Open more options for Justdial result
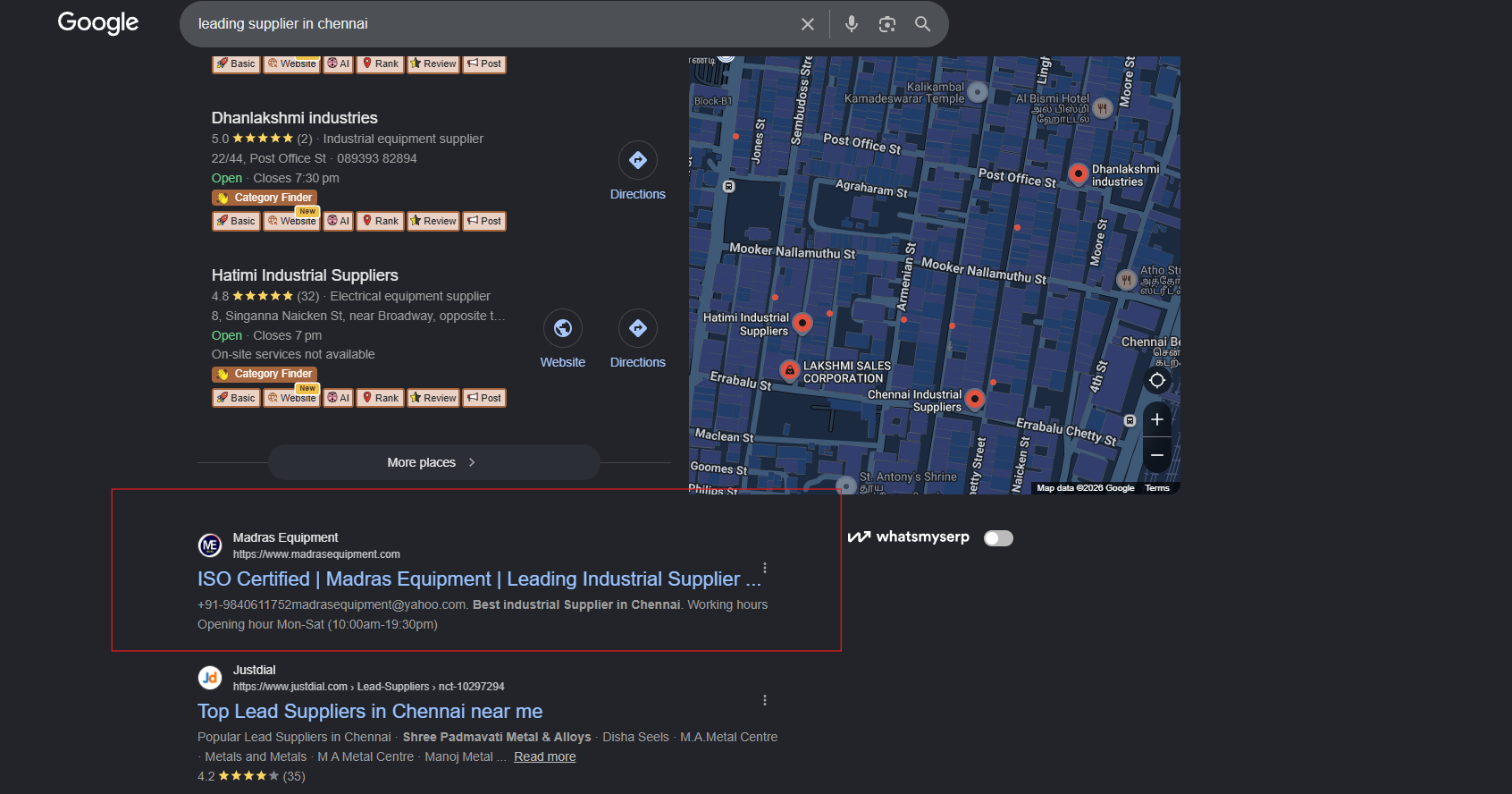Screen dimensions: 1512x794 765,700
